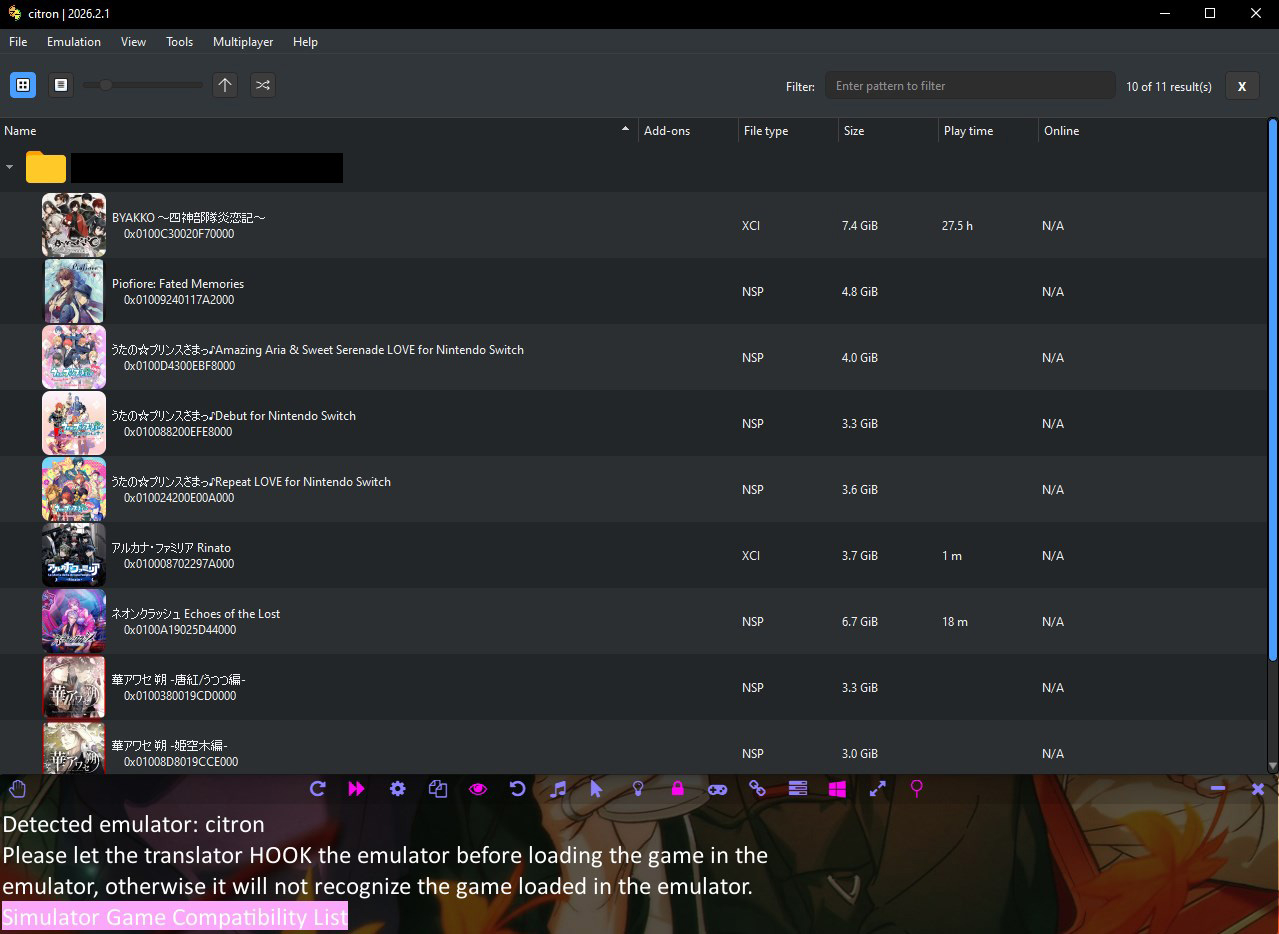Click the copy-to-clipboard icon on translator bar
Screen dimensions: 1279x934
pyautogui.click(x=437, y=789)
